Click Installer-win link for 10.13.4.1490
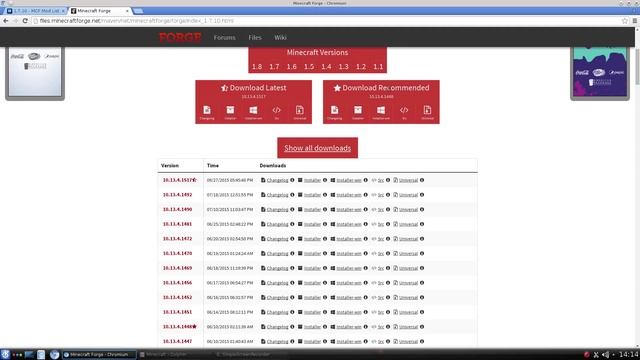The width and height of the screenshot is (640, 360). pos(349,209)
